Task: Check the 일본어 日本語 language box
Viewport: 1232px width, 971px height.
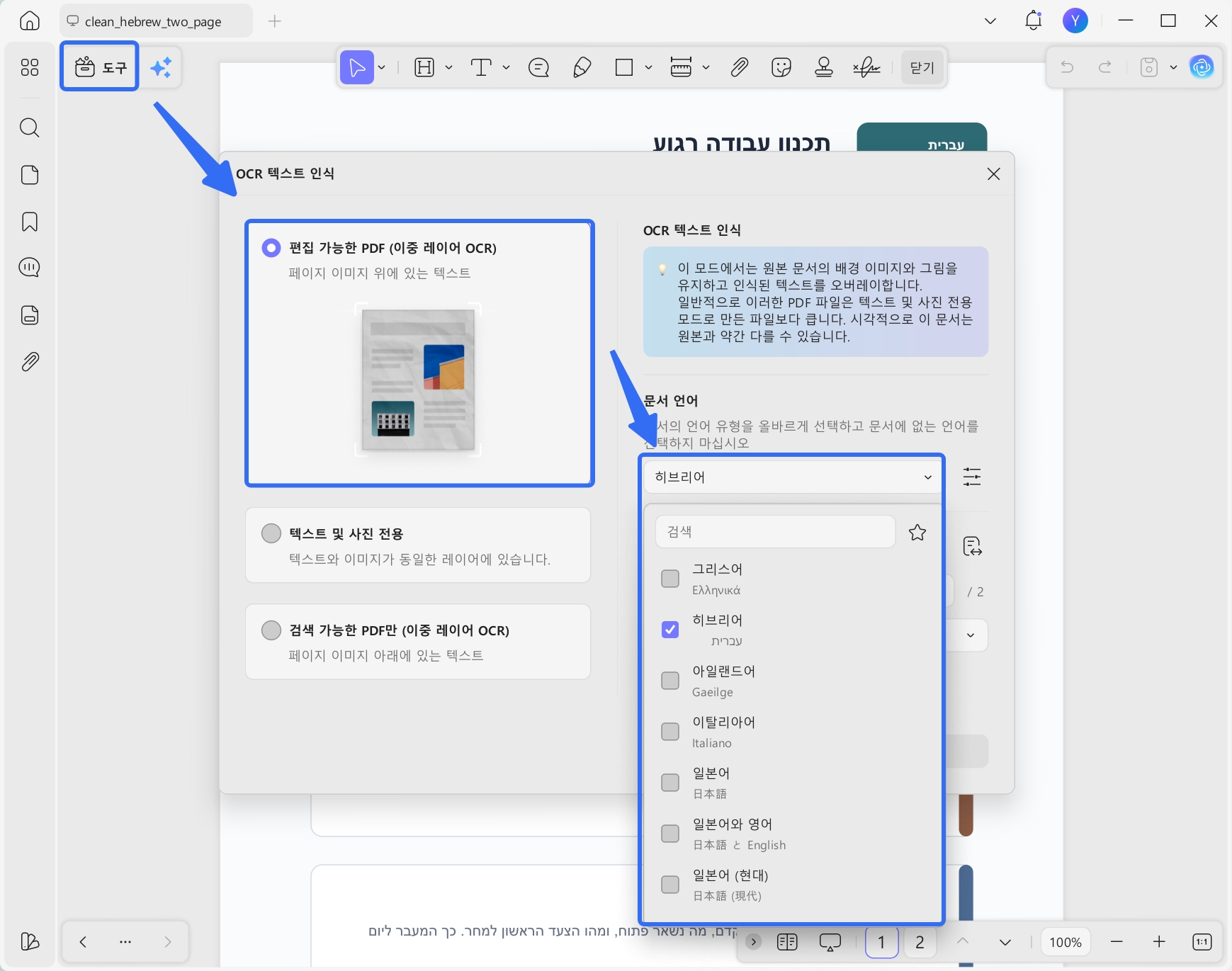Action: pyautogui.click(x=669, y=783)
